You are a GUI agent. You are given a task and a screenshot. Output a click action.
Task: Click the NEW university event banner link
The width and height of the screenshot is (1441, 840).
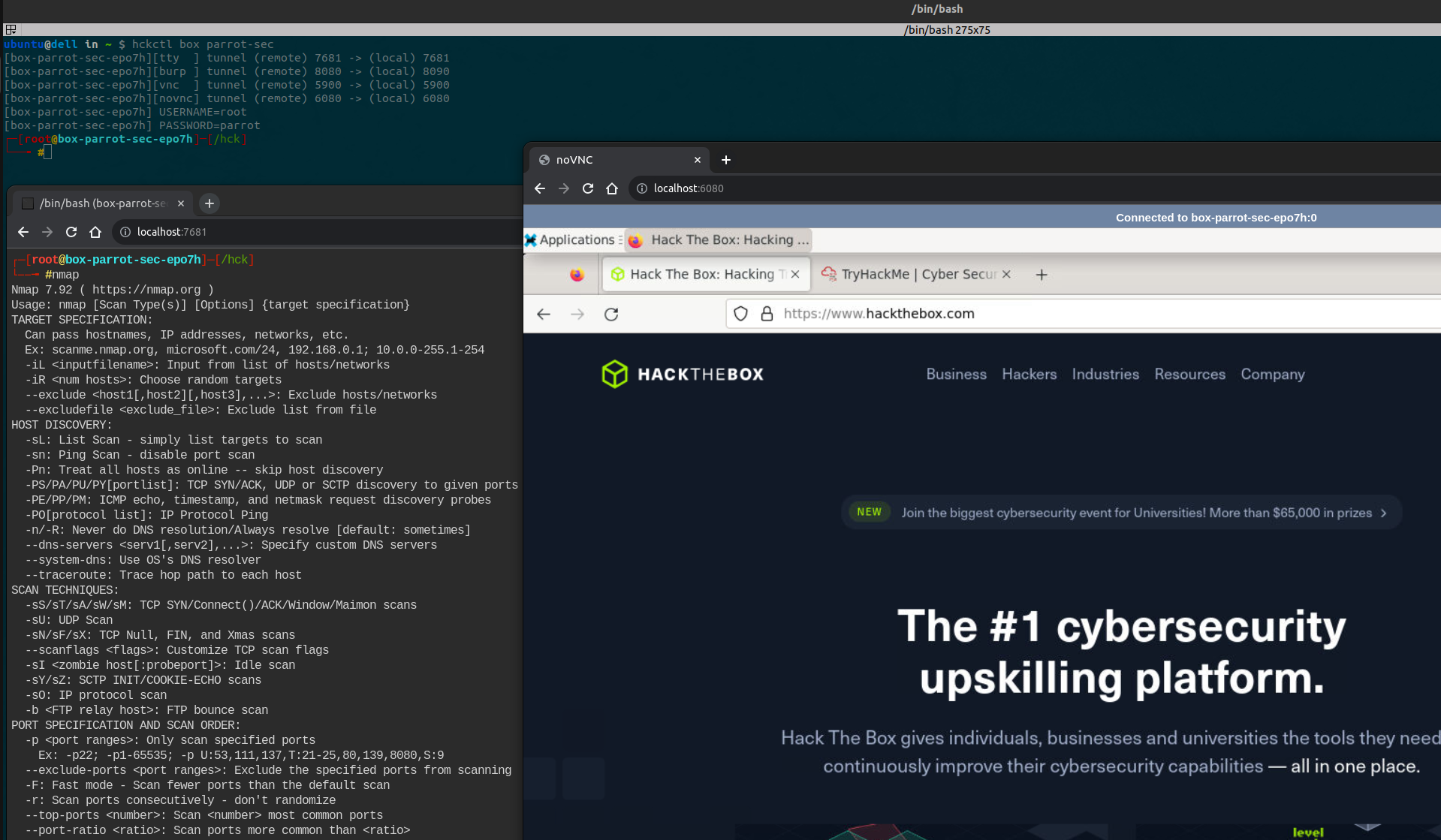coord(1121,513)
